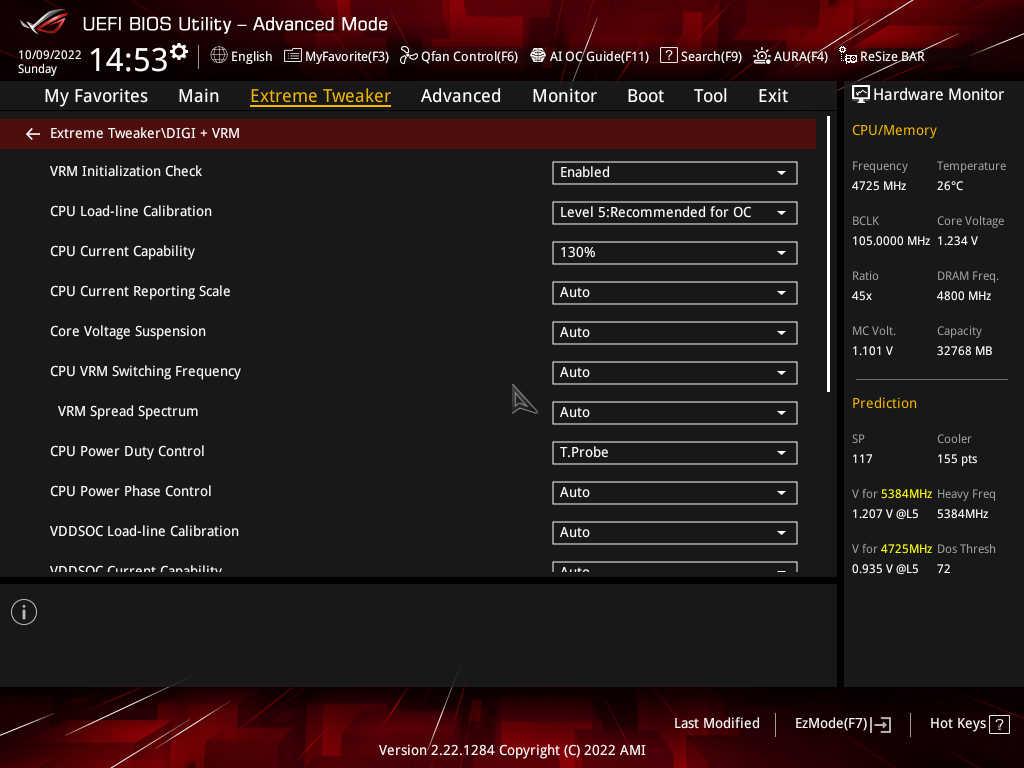Open CPU VRM Switching Frequency dropdown

[675, 372]
